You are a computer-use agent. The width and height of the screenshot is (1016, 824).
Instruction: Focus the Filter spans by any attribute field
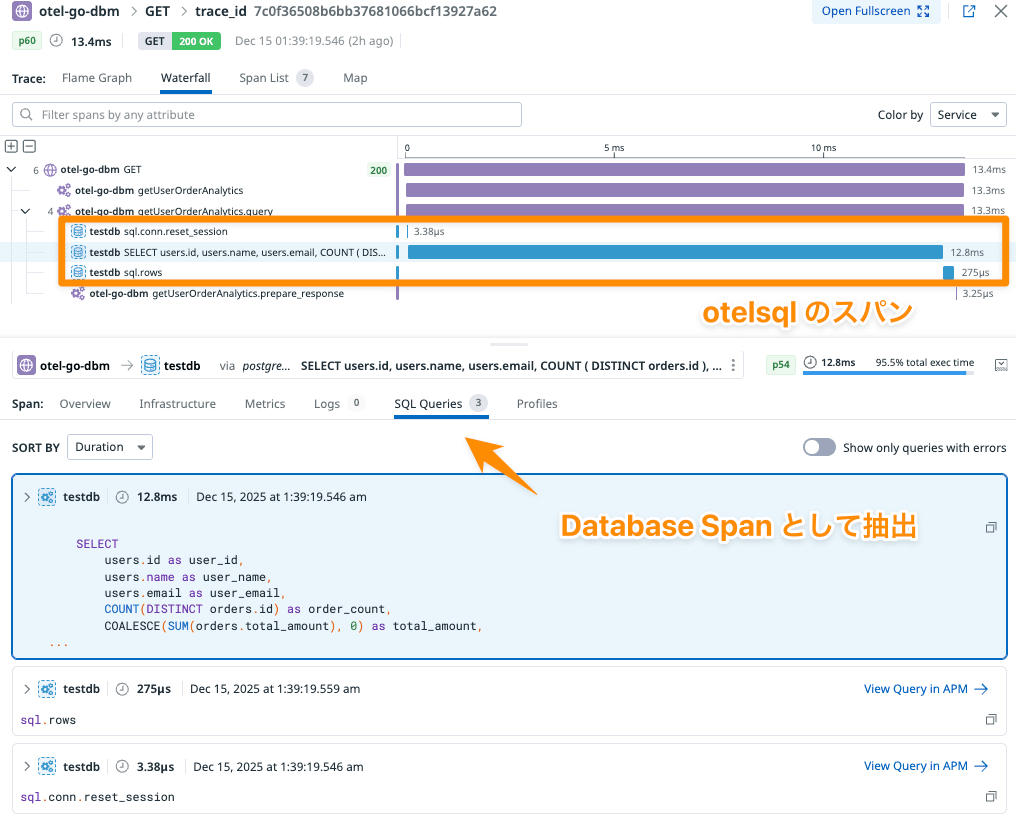point(266,115)
